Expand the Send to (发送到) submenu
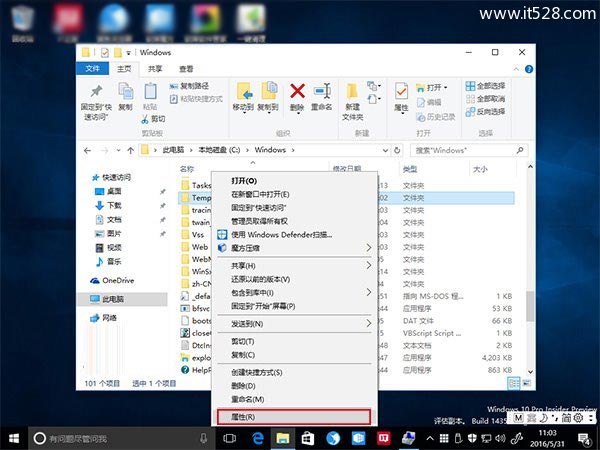The height and width of the screenshot is (450, 600). (294, 324)
